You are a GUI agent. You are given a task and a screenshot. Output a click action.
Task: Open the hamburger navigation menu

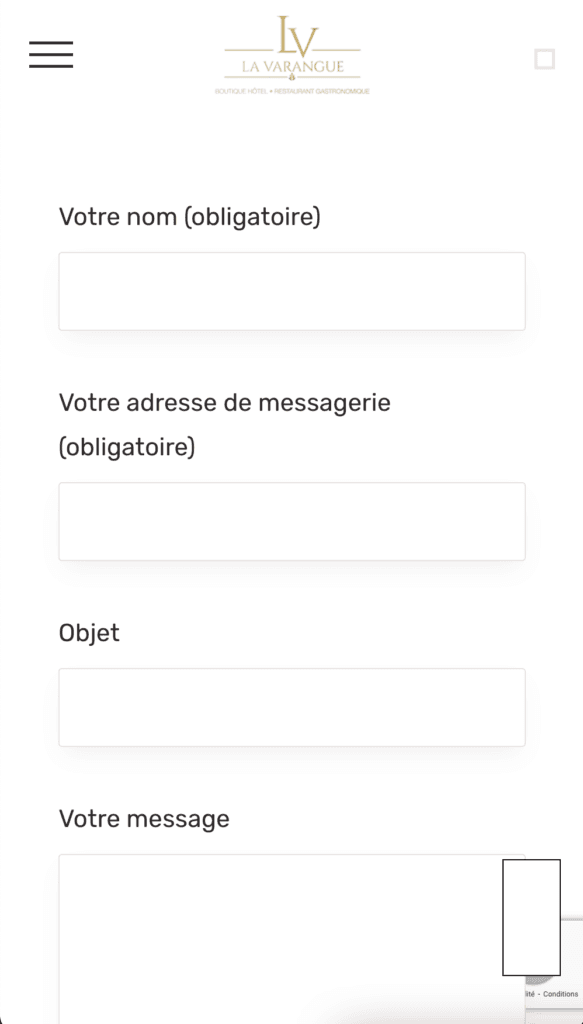pos(51,54)
